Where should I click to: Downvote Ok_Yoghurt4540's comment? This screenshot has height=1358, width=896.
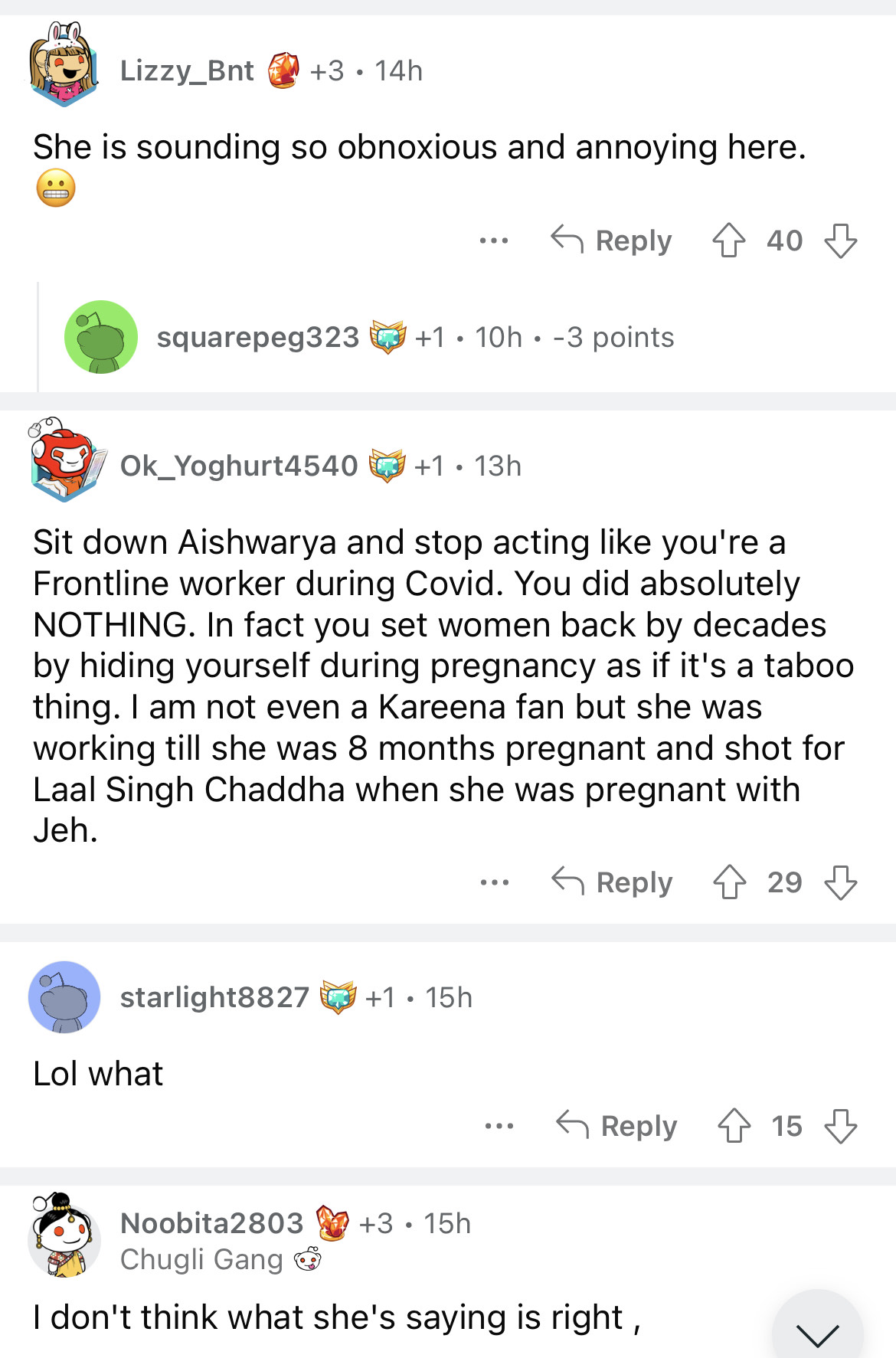tap(840, 882)
